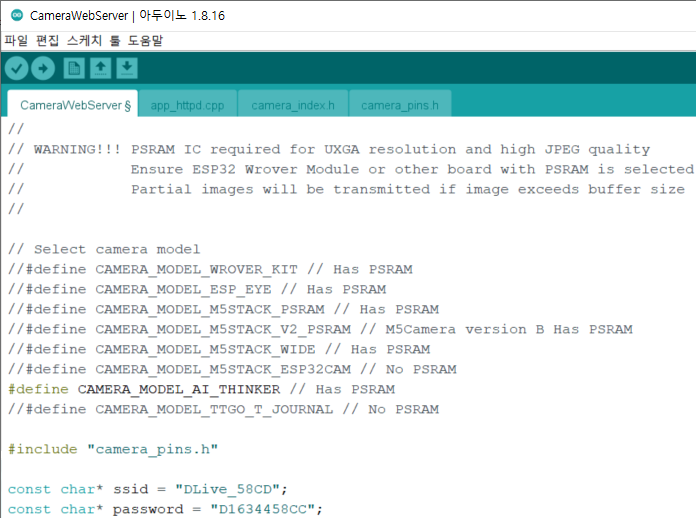This screenshot has width=696, height=518.
Task: Click the "Partial images will be transmitted" comment
Action: point(347,190)
